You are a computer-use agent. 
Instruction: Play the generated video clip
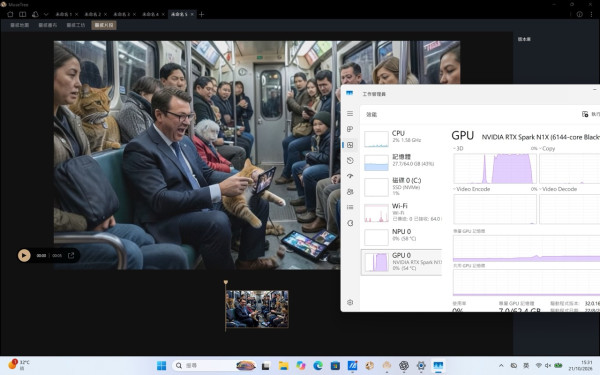point(24,255)
